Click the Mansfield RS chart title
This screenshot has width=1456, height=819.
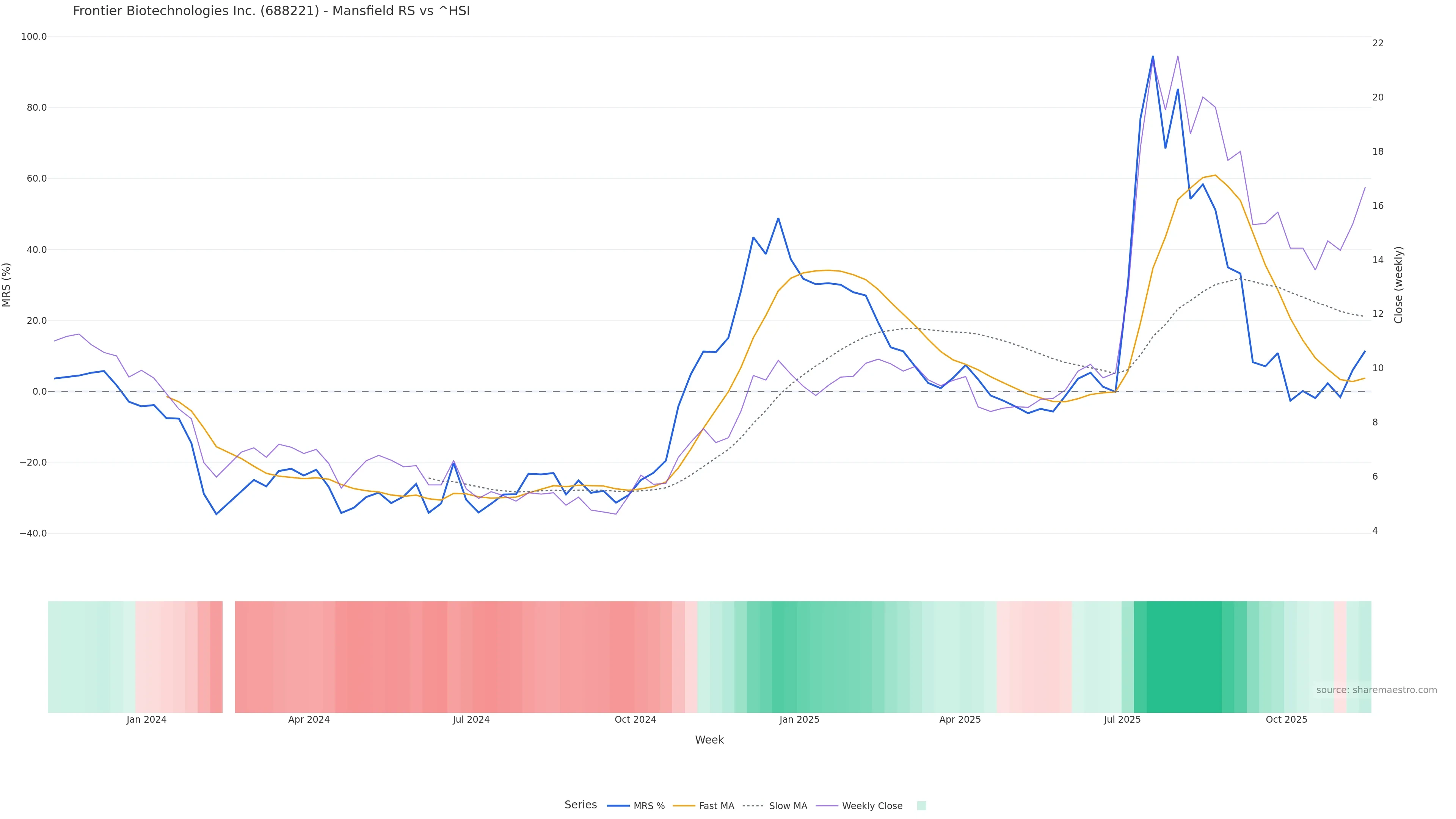pos(271,11)
